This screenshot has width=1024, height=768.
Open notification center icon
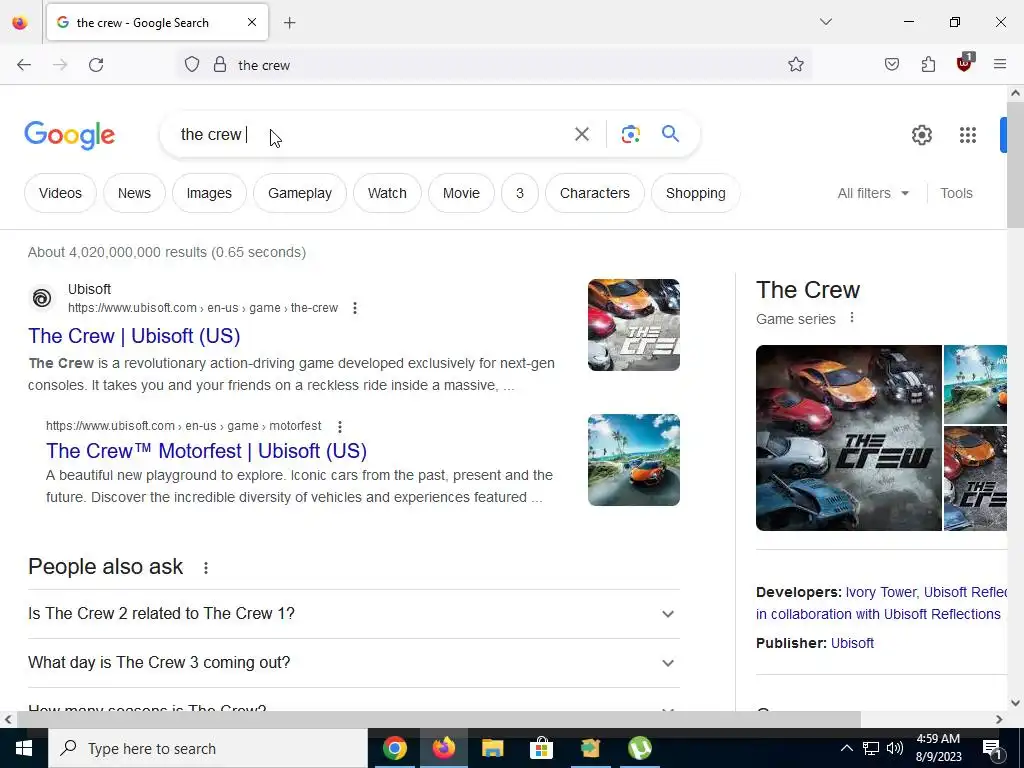point(992,749)
